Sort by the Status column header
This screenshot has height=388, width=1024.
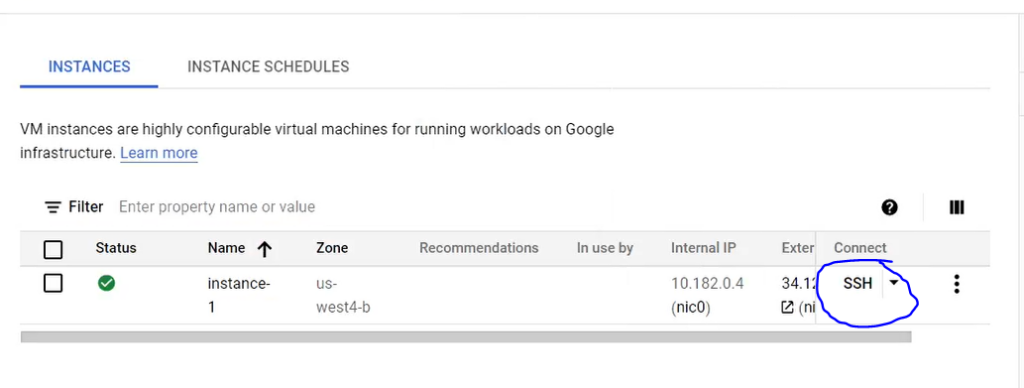(116, 248)
